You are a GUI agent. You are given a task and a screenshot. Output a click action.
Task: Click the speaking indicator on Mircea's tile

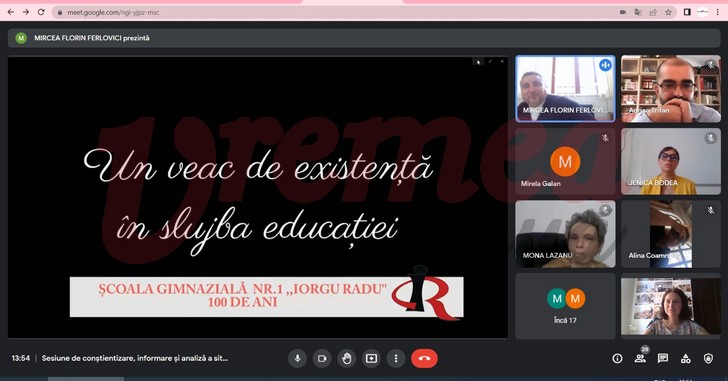(x=605, y=65)
